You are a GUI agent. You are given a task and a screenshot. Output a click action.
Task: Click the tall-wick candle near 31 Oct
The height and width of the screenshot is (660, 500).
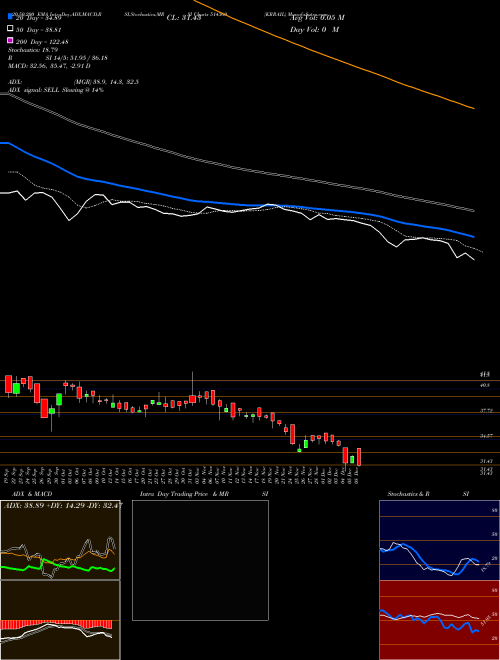pyautogui.click(x=192, y=399)
